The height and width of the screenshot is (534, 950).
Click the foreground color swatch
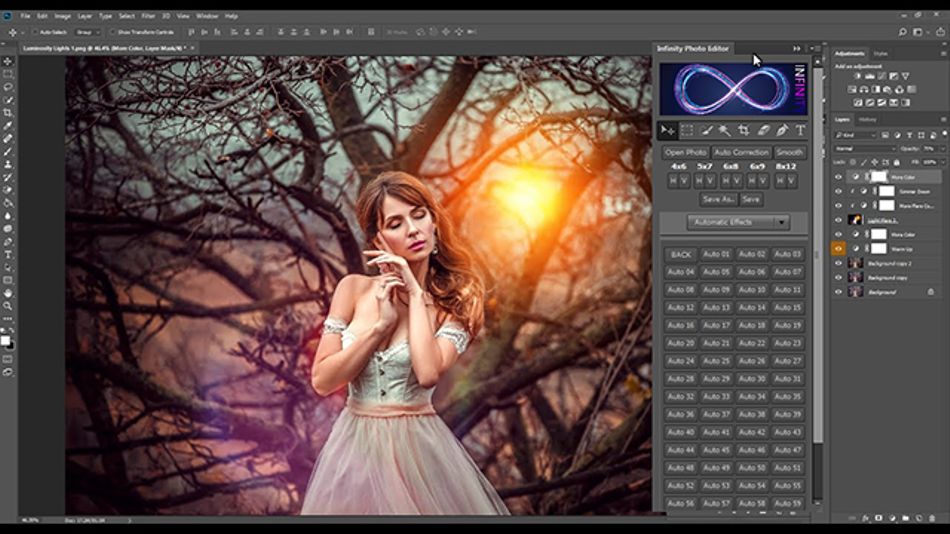point(6,340)
